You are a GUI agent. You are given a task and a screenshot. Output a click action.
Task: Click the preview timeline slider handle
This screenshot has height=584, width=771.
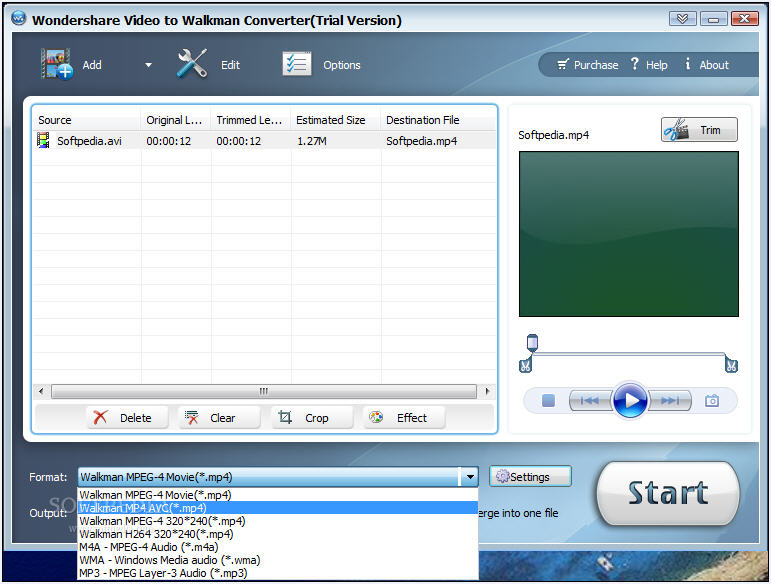click(532, 343)
